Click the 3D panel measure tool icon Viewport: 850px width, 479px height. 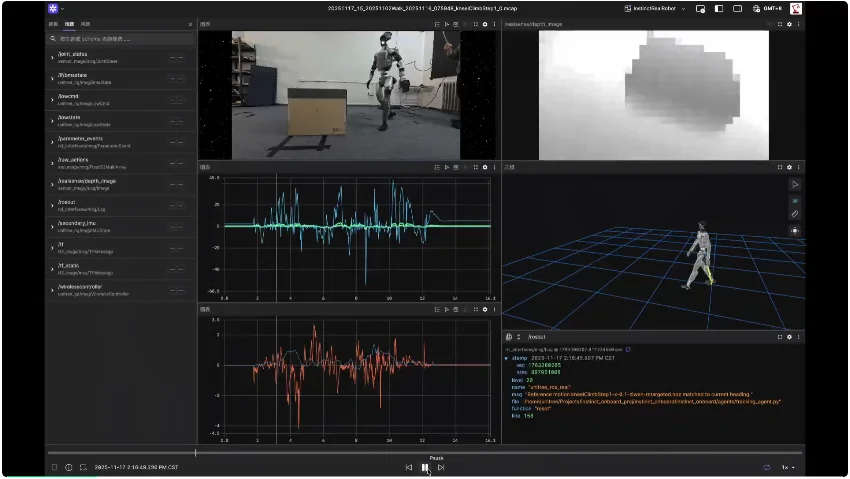(795, 214)
